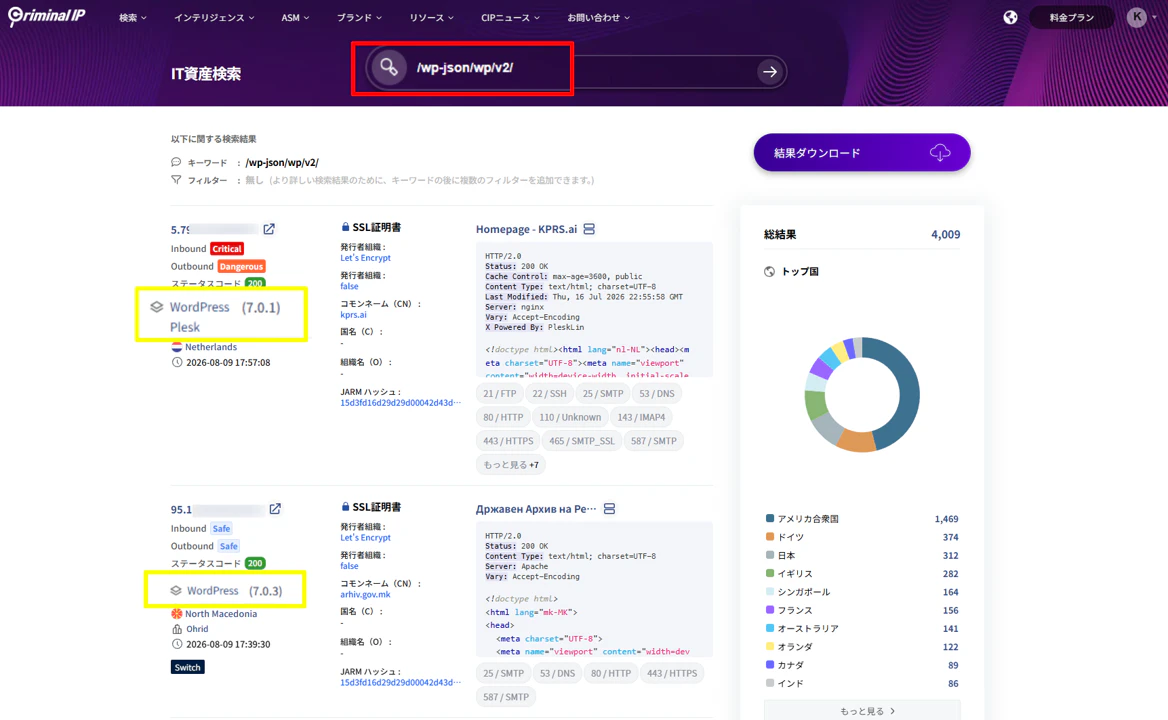Submit search with the arrow icon

click(x=769, y=71)
